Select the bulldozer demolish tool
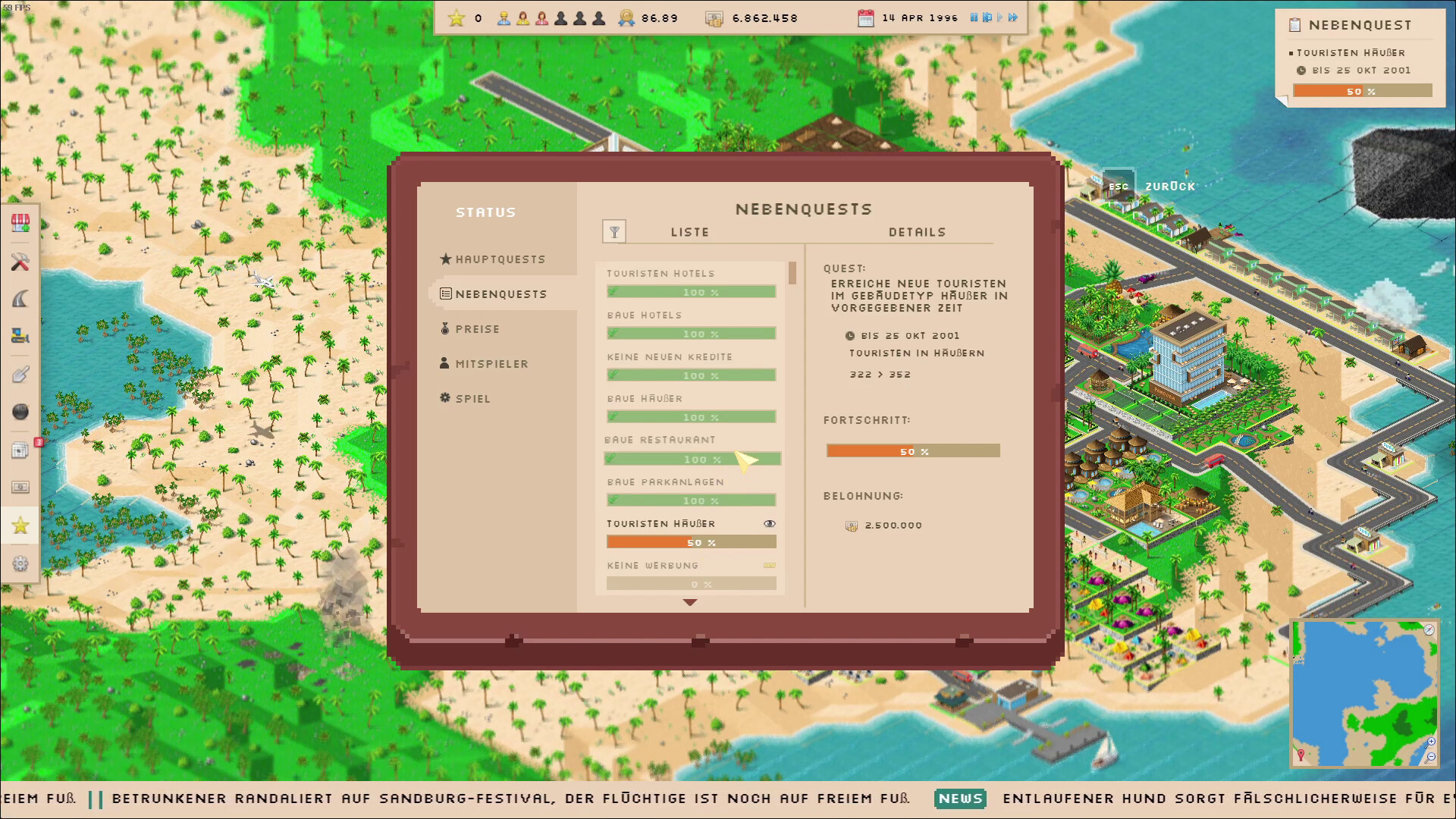The width and height of the screenshot is (1456, 819). [x=21, y=337]
